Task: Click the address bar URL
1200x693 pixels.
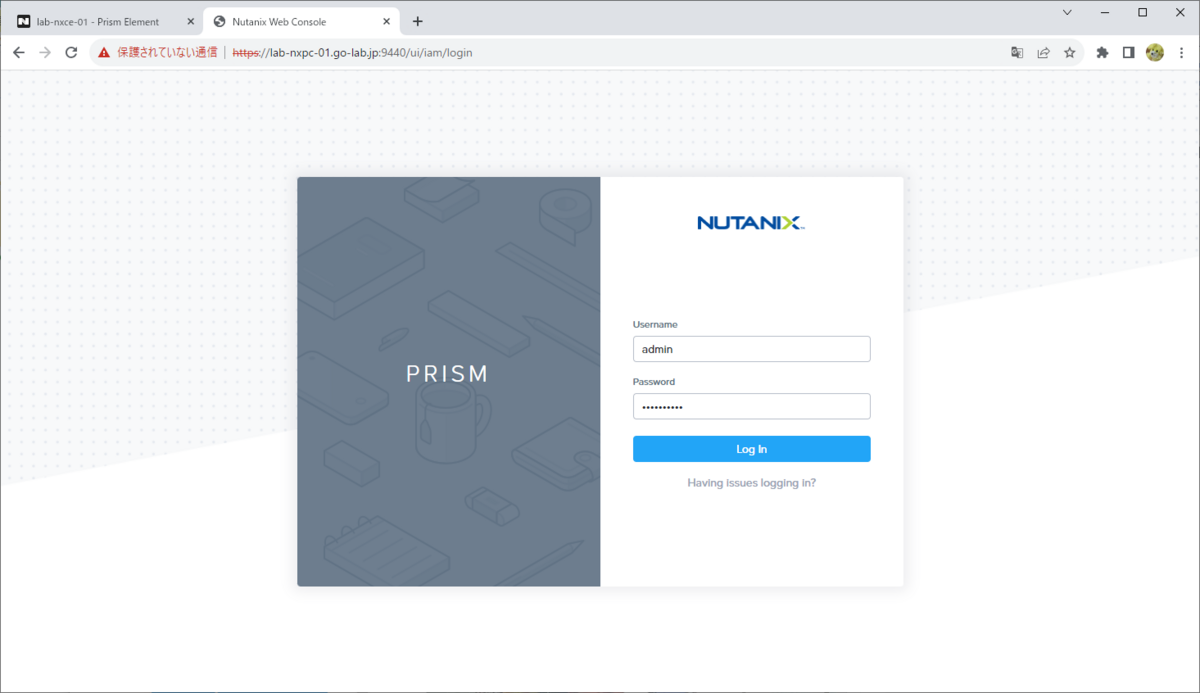Action: pos(353,52)
